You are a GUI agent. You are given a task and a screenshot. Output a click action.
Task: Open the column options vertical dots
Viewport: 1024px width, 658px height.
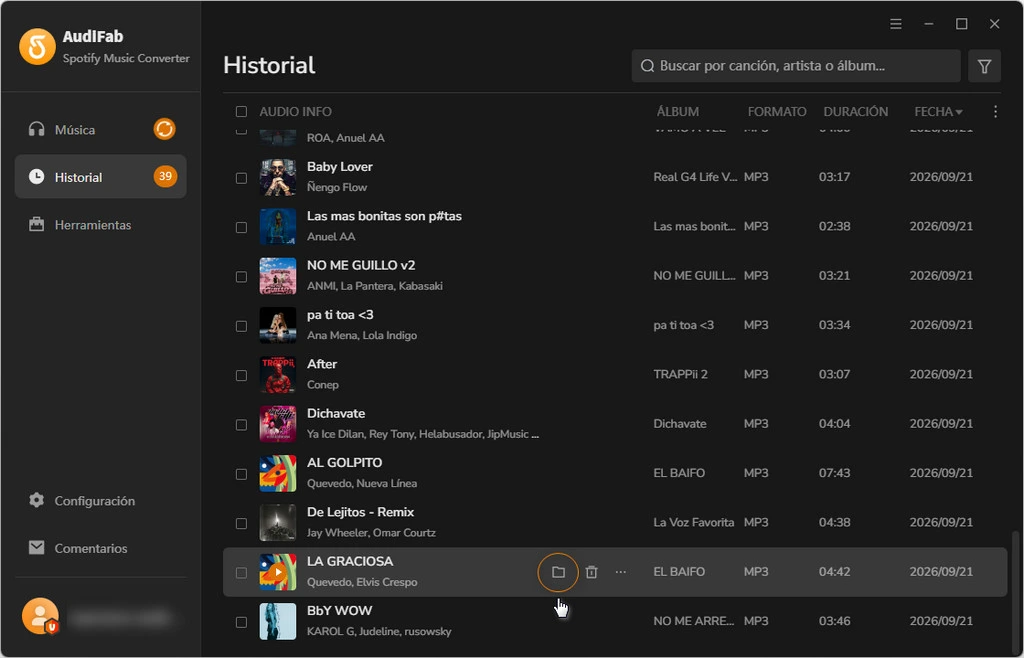click(x=995, y=112)
